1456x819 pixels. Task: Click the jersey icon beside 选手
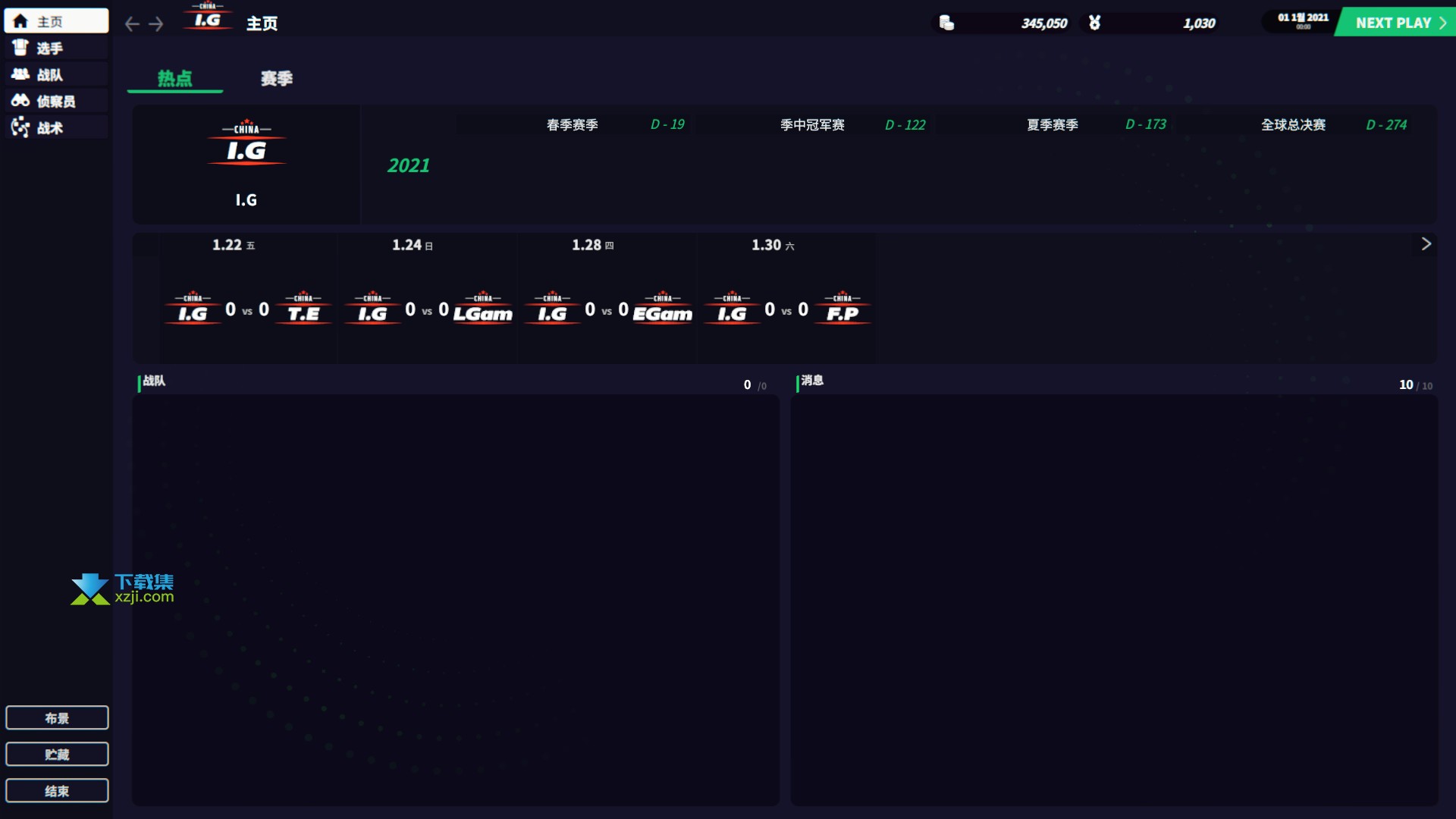[x=20, y=47]
